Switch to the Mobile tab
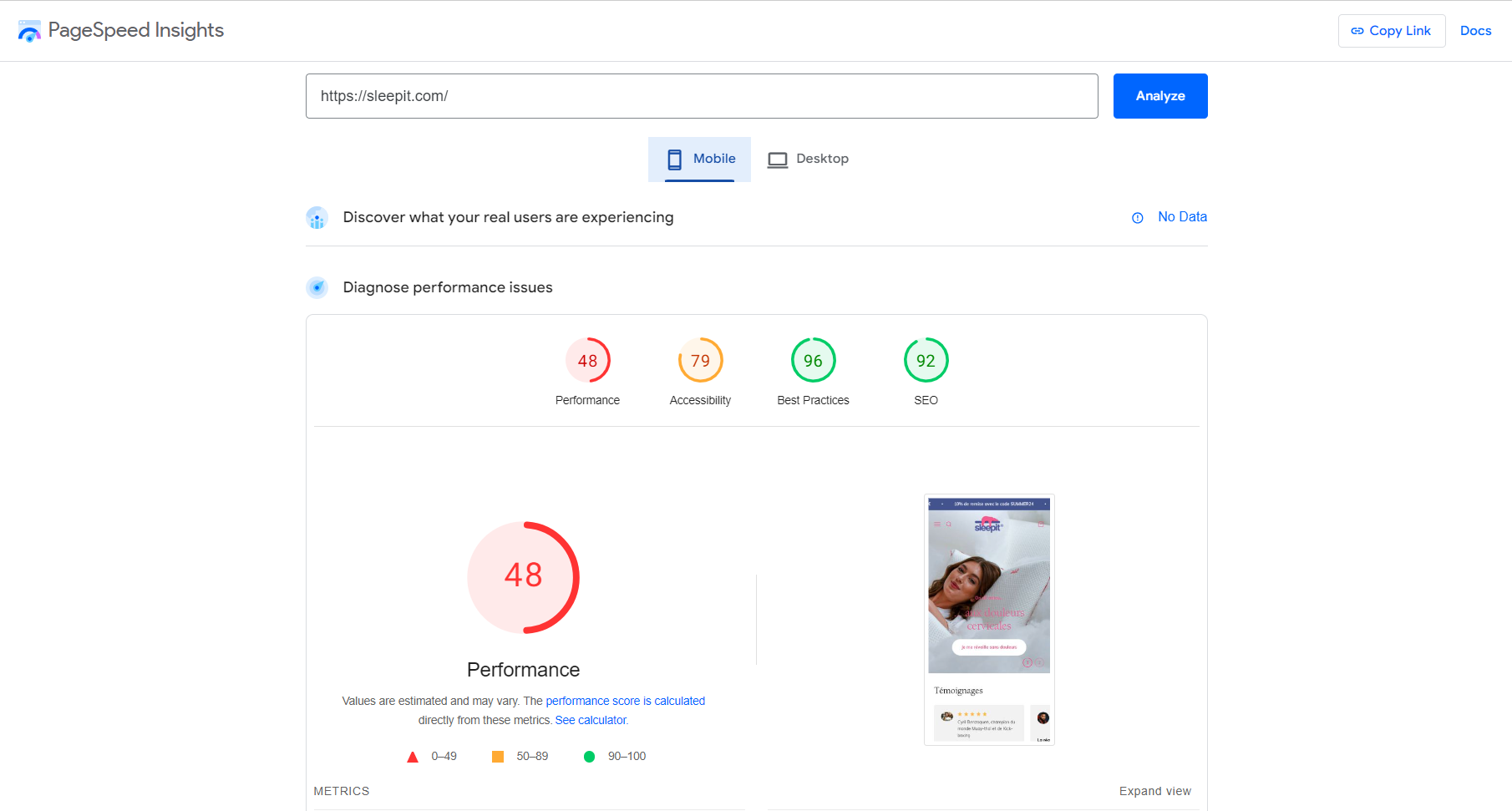This screenshot has height=811, width=1512. click(x=700, y=159)
